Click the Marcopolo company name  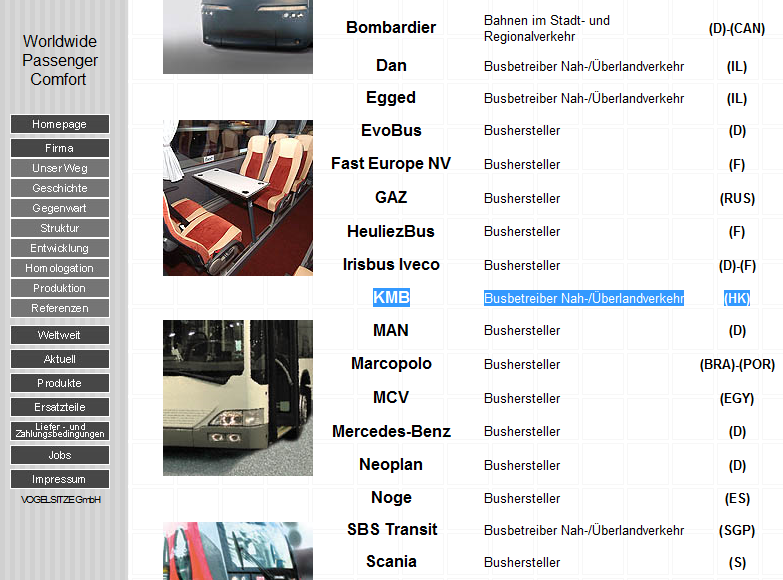391,363
